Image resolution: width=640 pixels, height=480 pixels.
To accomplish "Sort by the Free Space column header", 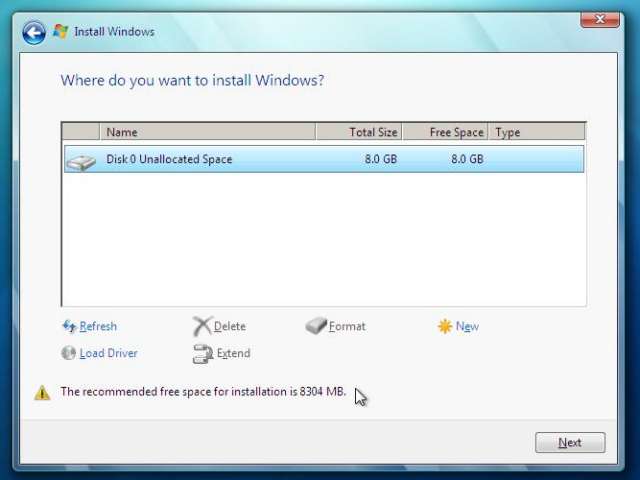I will (445, 132).
